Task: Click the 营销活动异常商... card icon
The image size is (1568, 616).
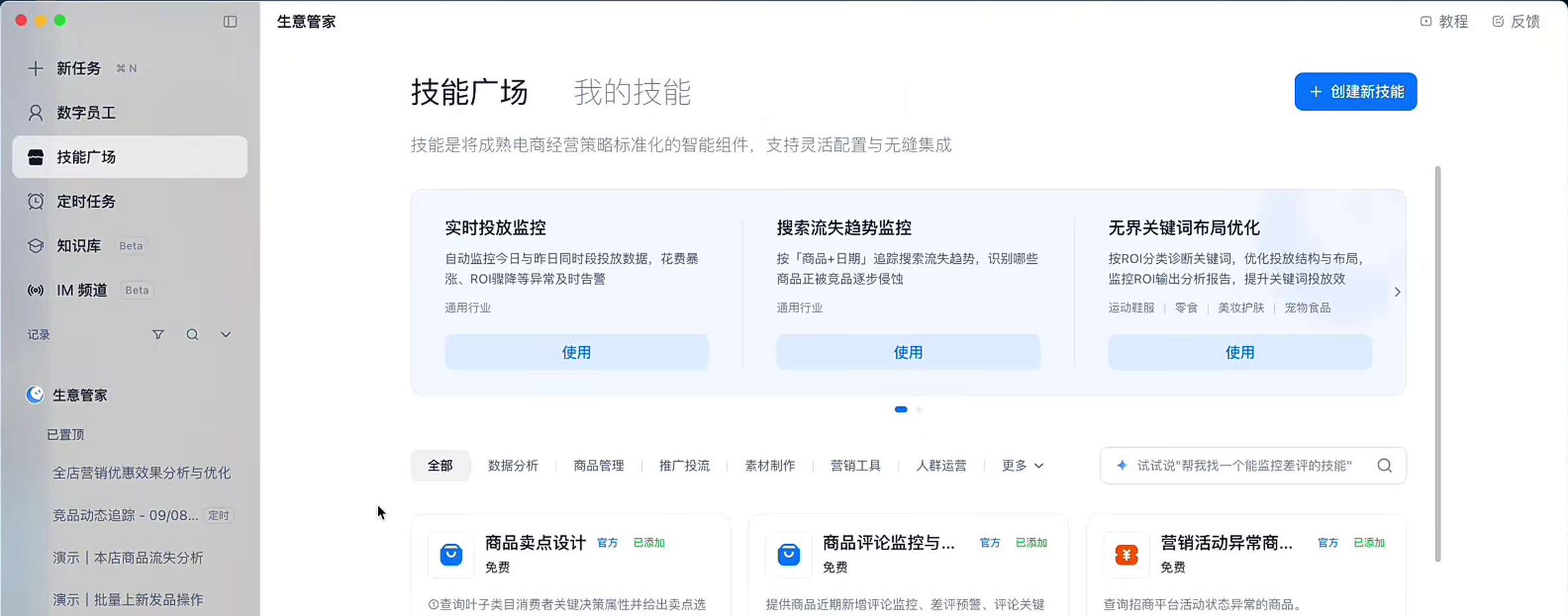Action: pyautogui.click(x=1127, y=555)
